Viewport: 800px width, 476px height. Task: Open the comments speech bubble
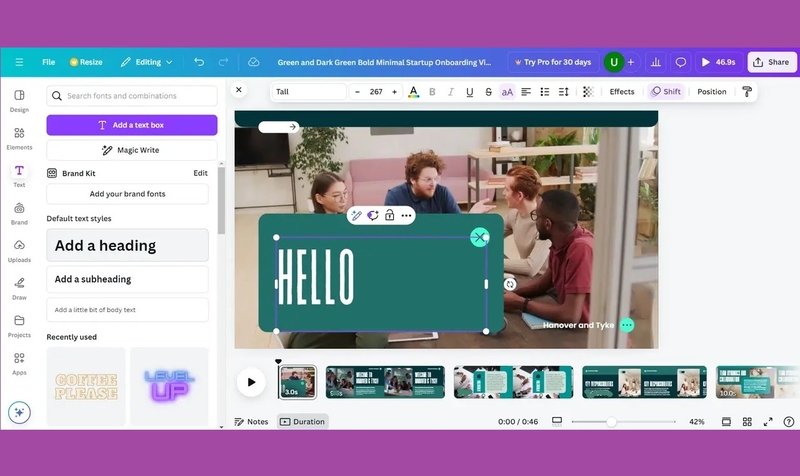click(x=681, y=62)
